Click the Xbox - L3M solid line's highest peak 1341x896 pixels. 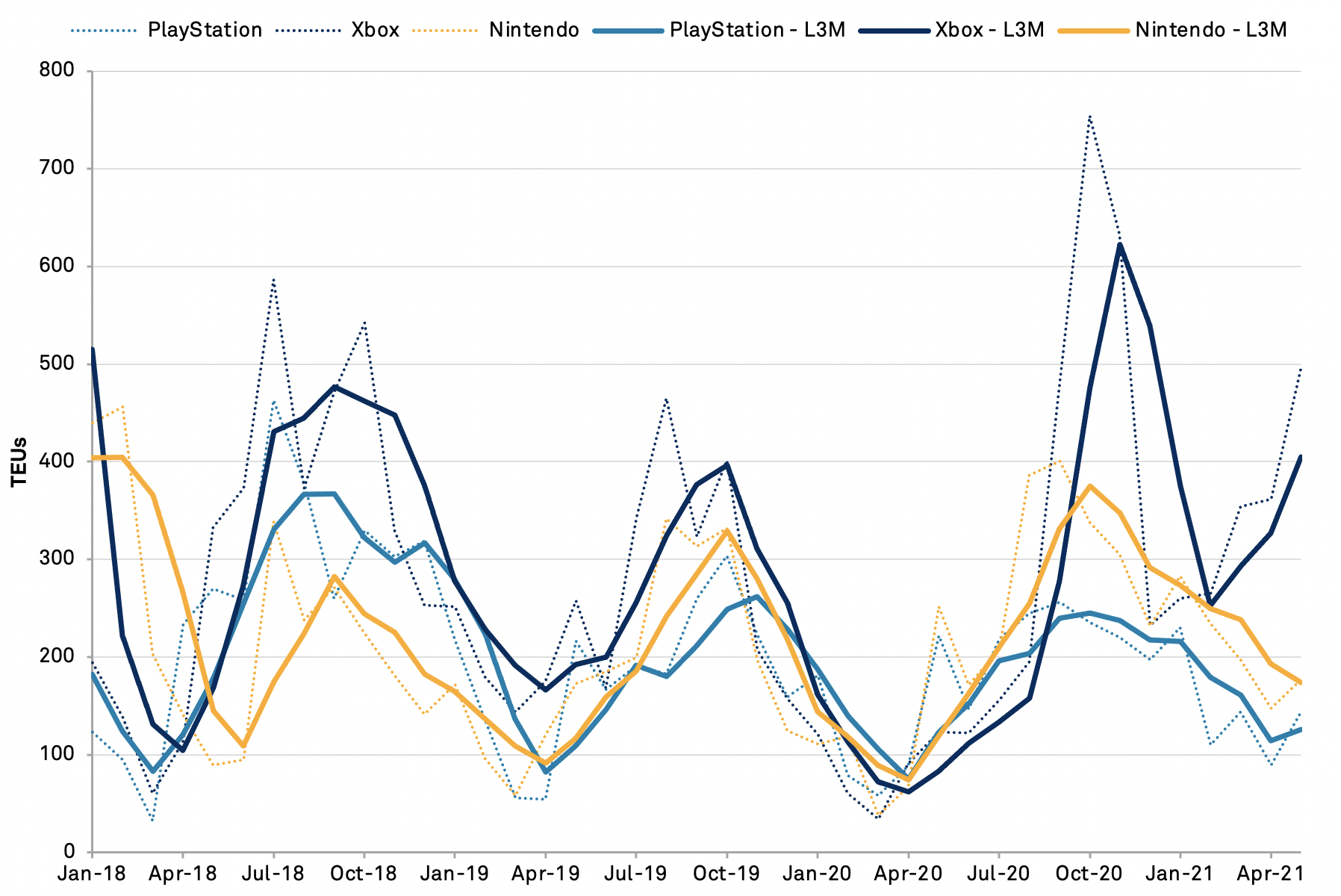click(1120, 245)
